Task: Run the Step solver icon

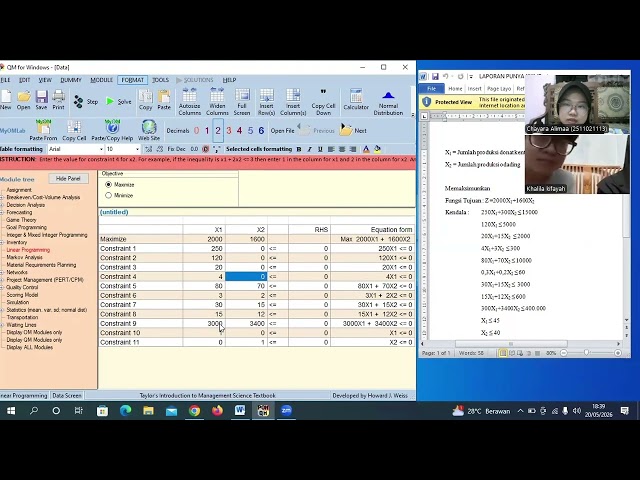Action: pyautogui.click(x=86, y=102)
